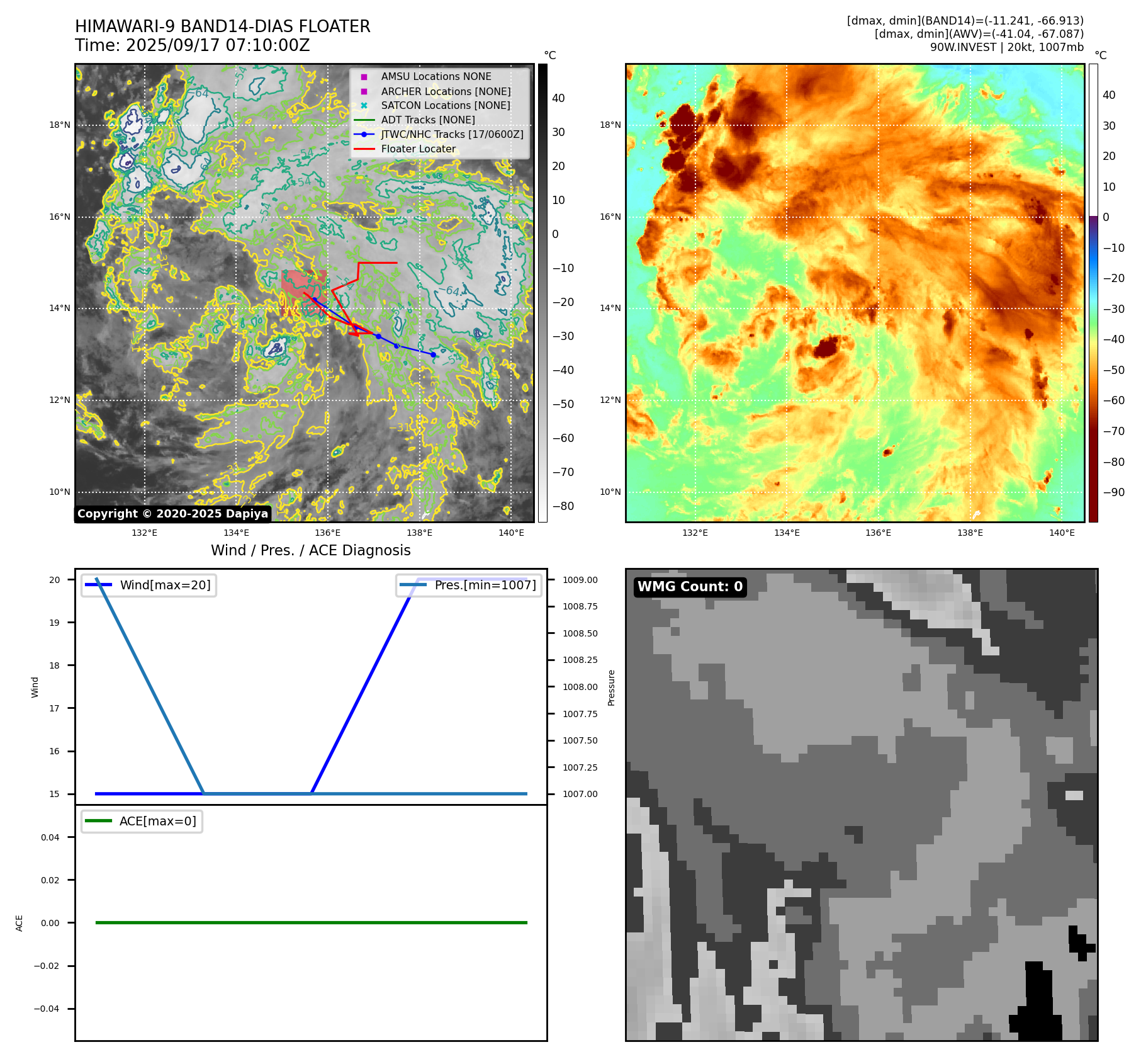1141x1064 pixels.
Task: Click the '17' tick on the Wind axis
Action: click(x=55, y=709)
